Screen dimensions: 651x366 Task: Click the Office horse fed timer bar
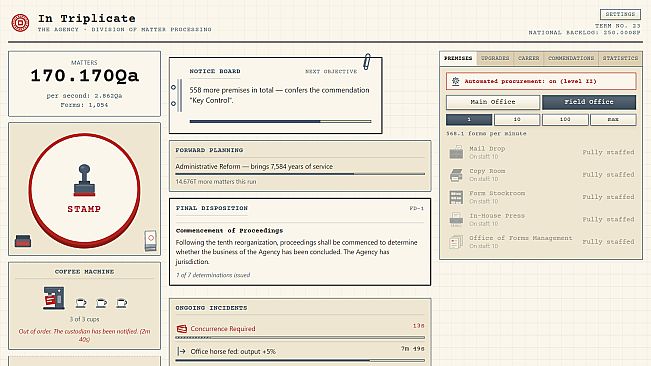300,361
